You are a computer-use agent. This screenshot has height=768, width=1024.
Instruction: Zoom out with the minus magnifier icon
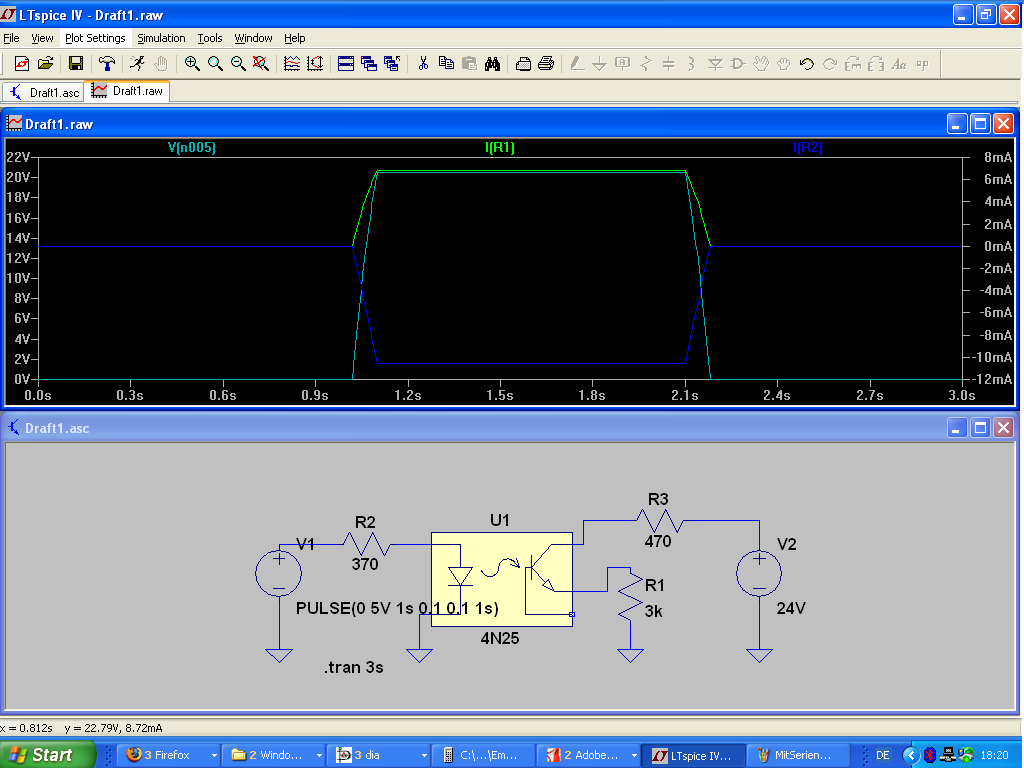[238, 64]
